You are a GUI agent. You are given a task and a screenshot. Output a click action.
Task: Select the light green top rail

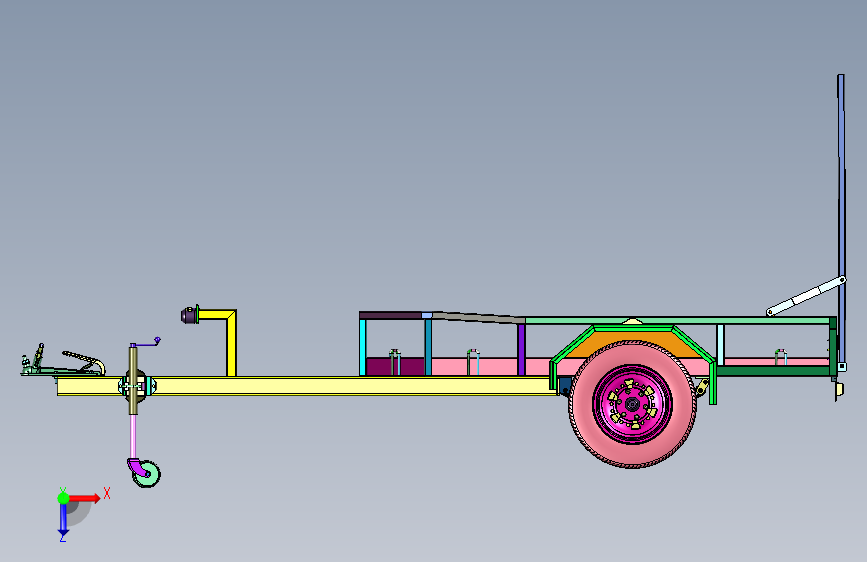click(677, 320)
